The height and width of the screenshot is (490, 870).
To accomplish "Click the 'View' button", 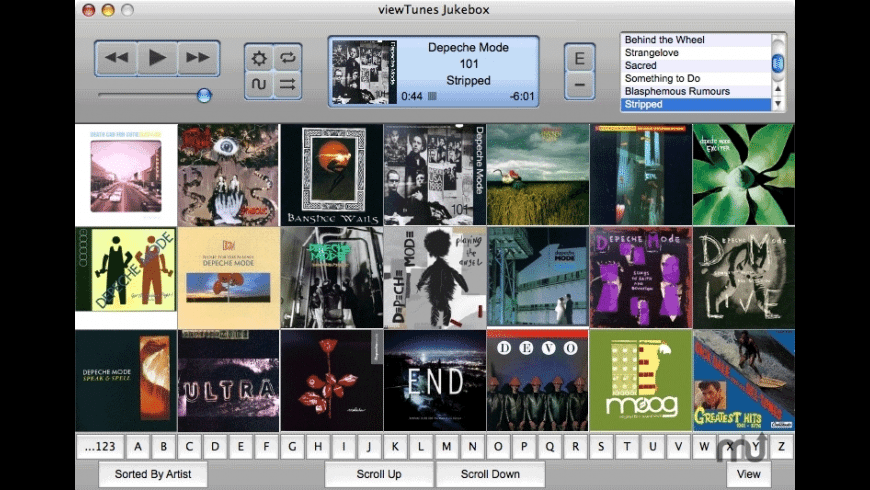I will tap(748, 474).
